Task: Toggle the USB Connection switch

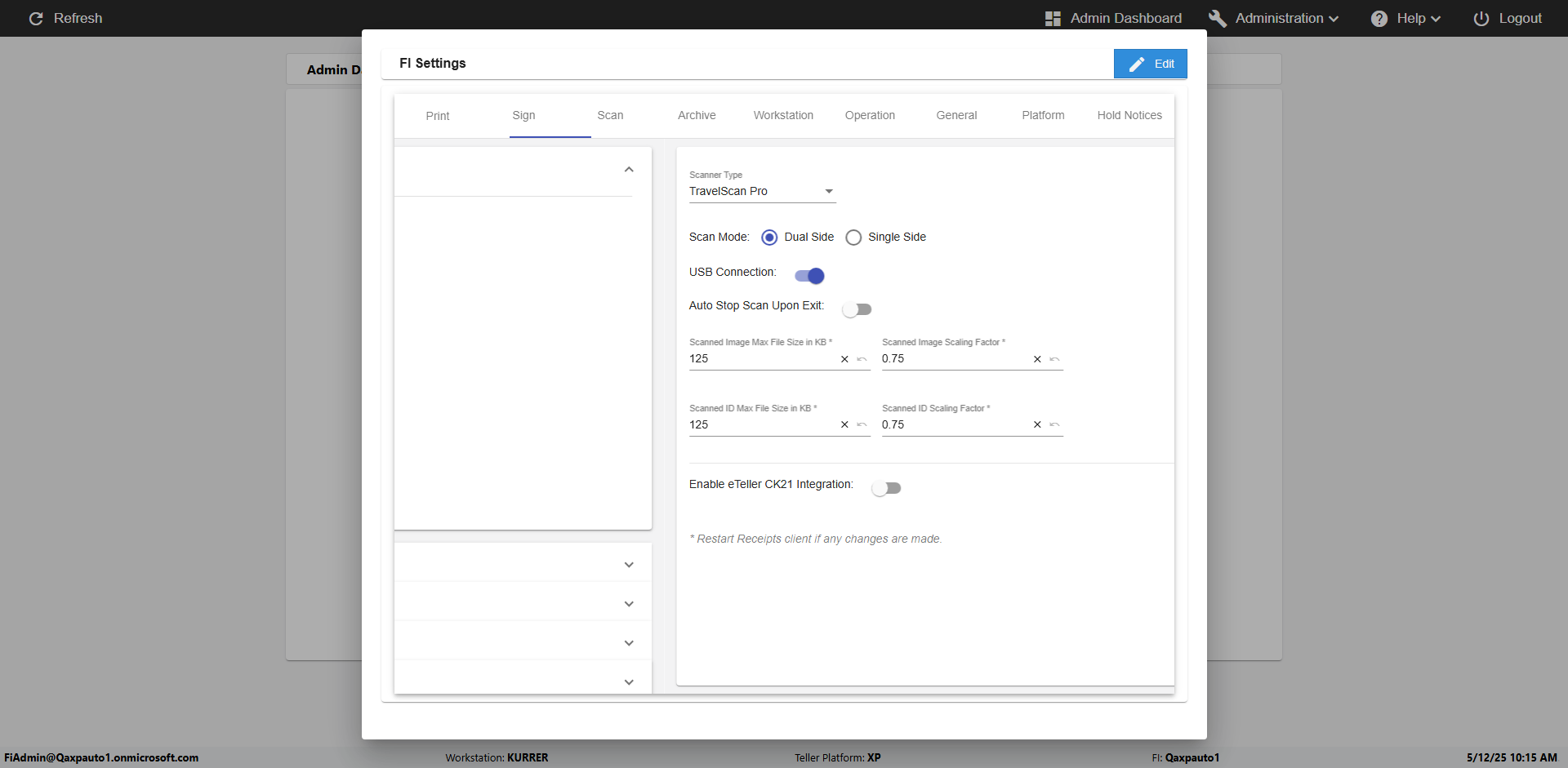Action: click(809, 276)
